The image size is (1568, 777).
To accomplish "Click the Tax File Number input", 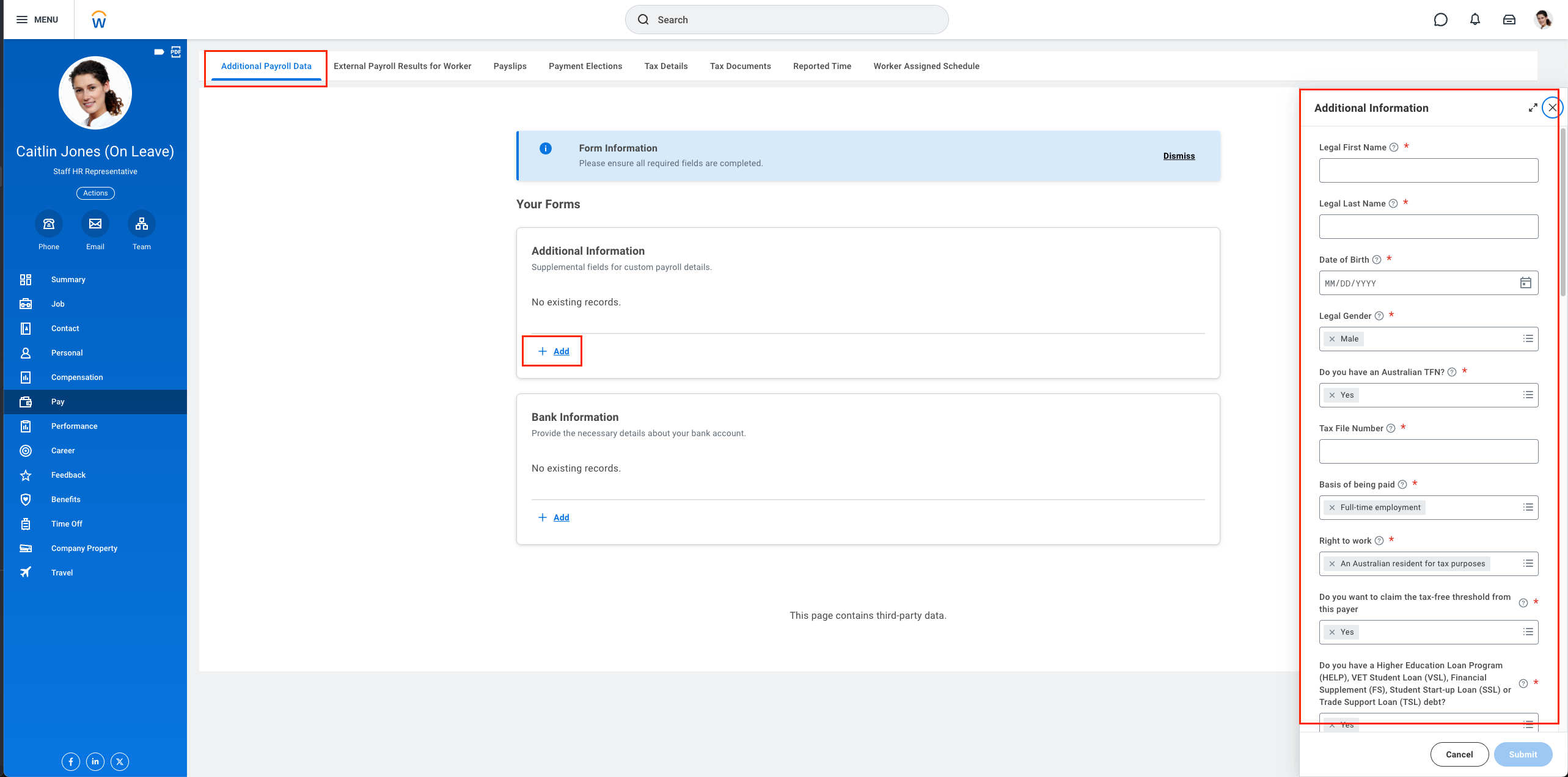I will coord(1429,451).
